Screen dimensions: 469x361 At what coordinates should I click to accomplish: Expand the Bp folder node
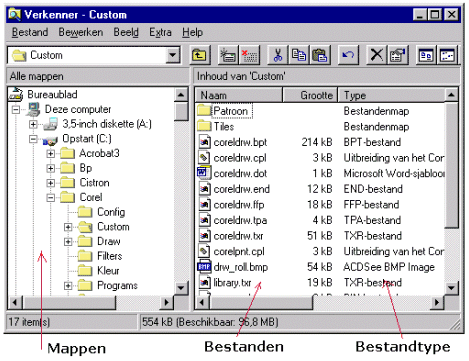(x=50, y=168)
